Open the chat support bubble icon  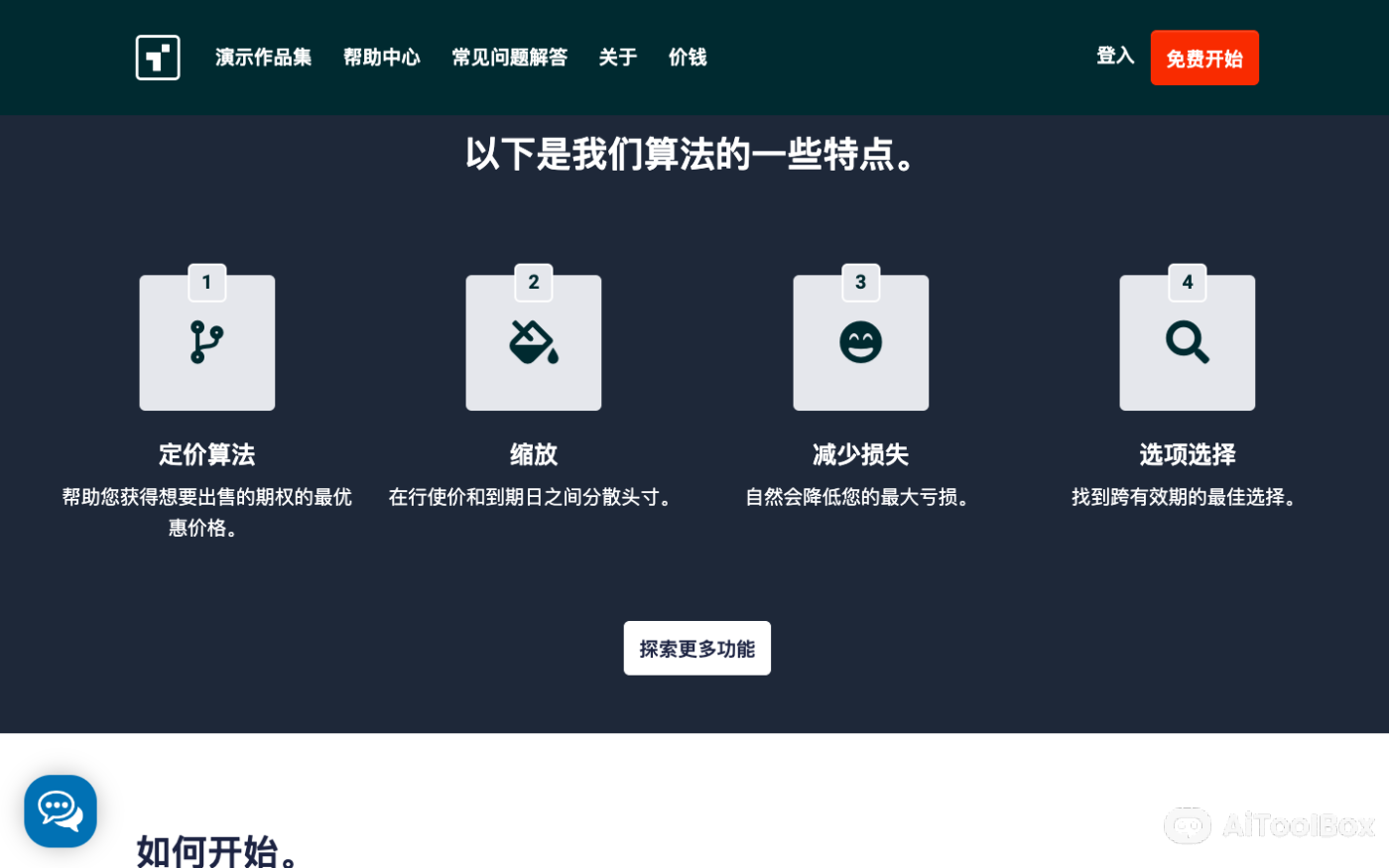click(60, 810)
